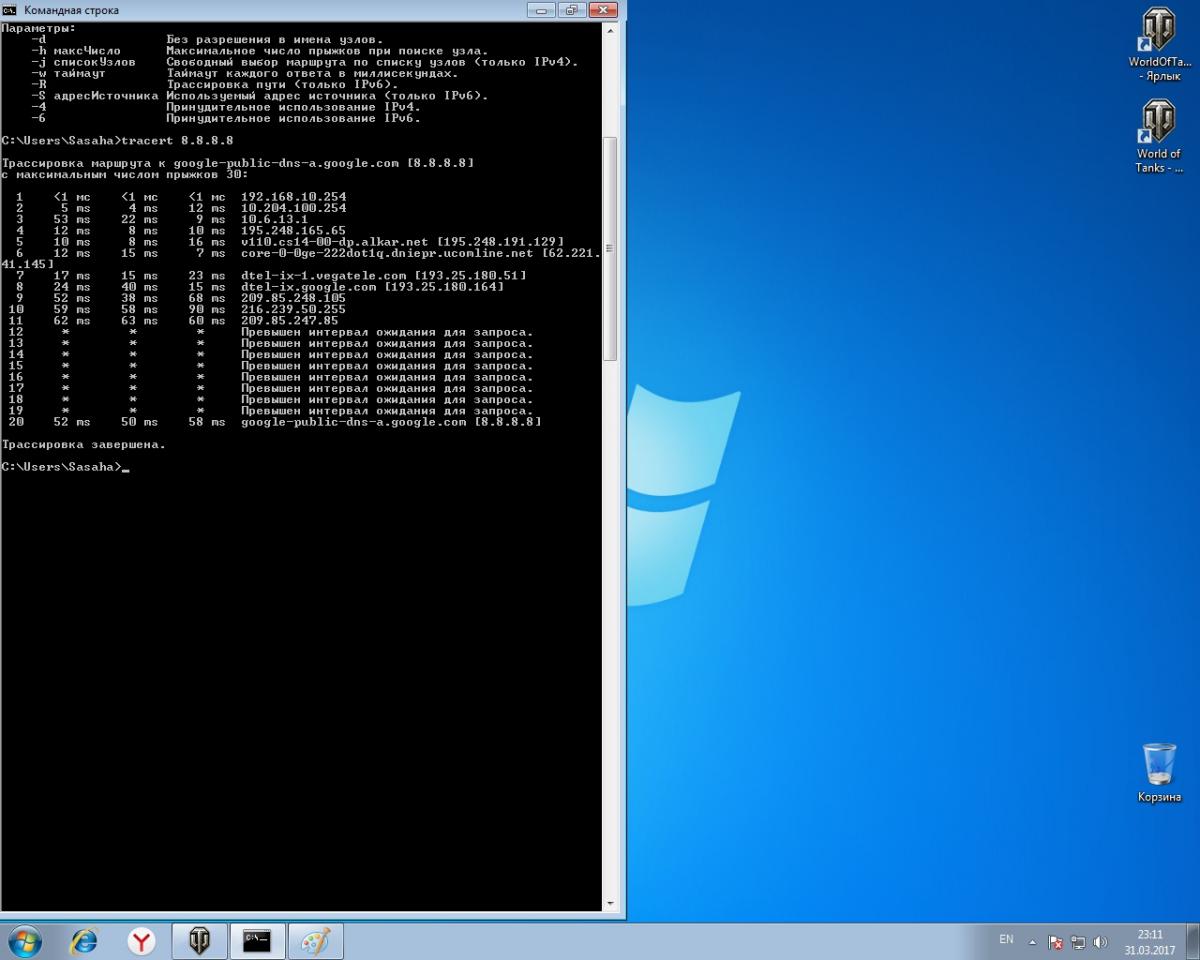
Task: Open the Windows Start menu orb
Action: pyautogui.click(x=24, y=941)
